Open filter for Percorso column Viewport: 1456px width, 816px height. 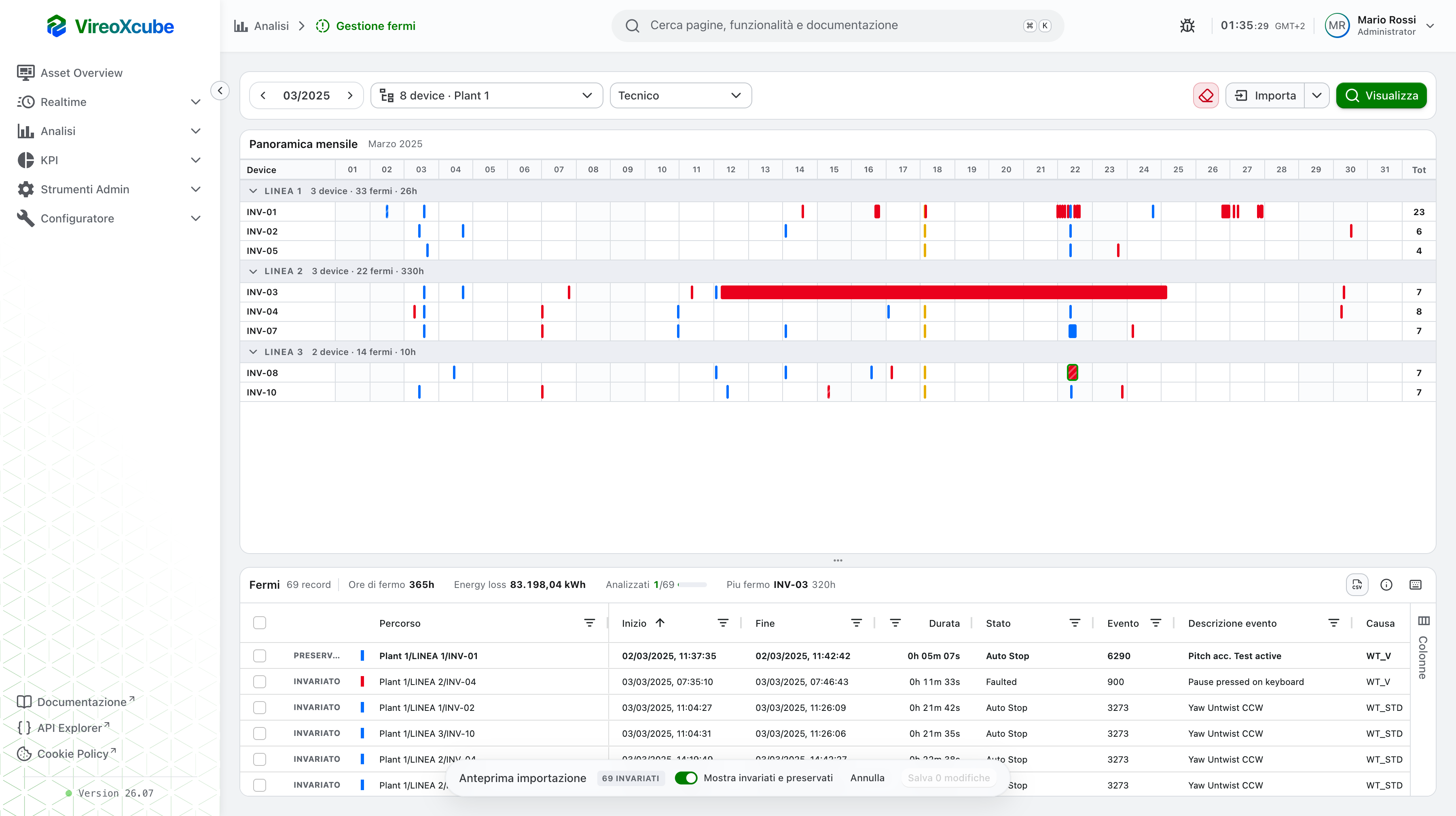(x=590, y=623)
